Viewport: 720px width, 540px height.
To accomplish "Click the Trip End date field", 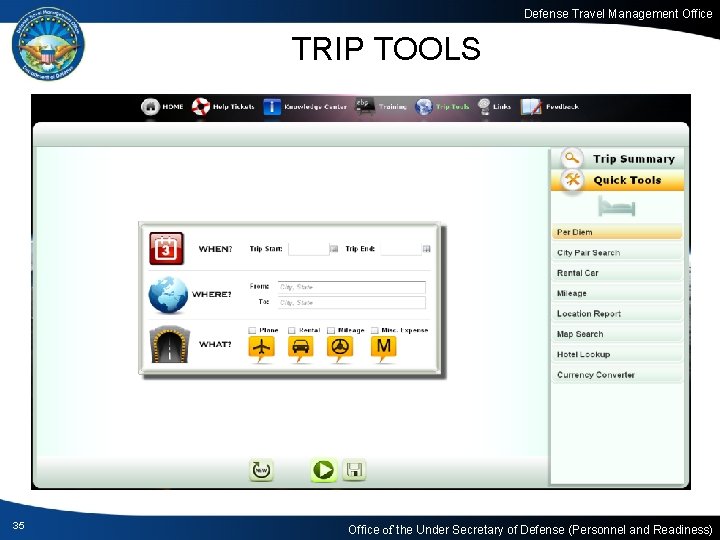I will click(401, 249).
